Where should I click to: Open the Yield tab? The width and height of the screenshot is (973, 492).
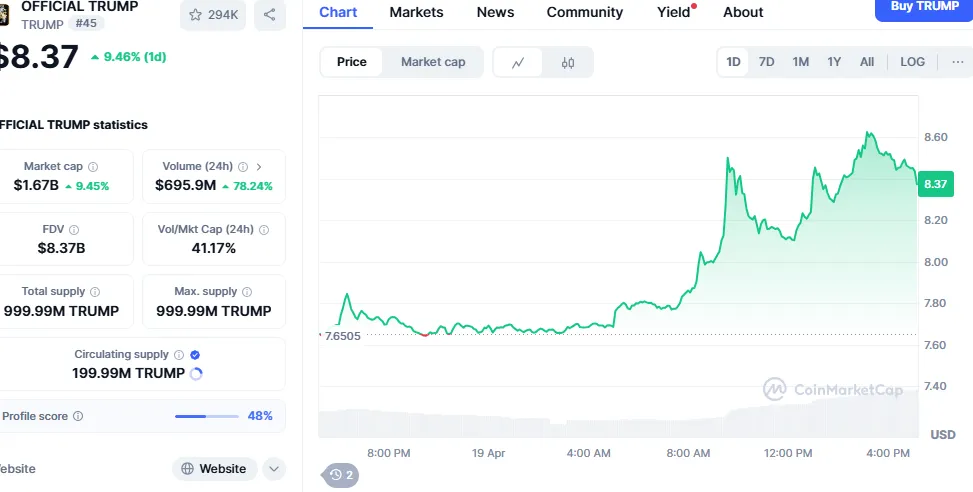tap(675, 12)
